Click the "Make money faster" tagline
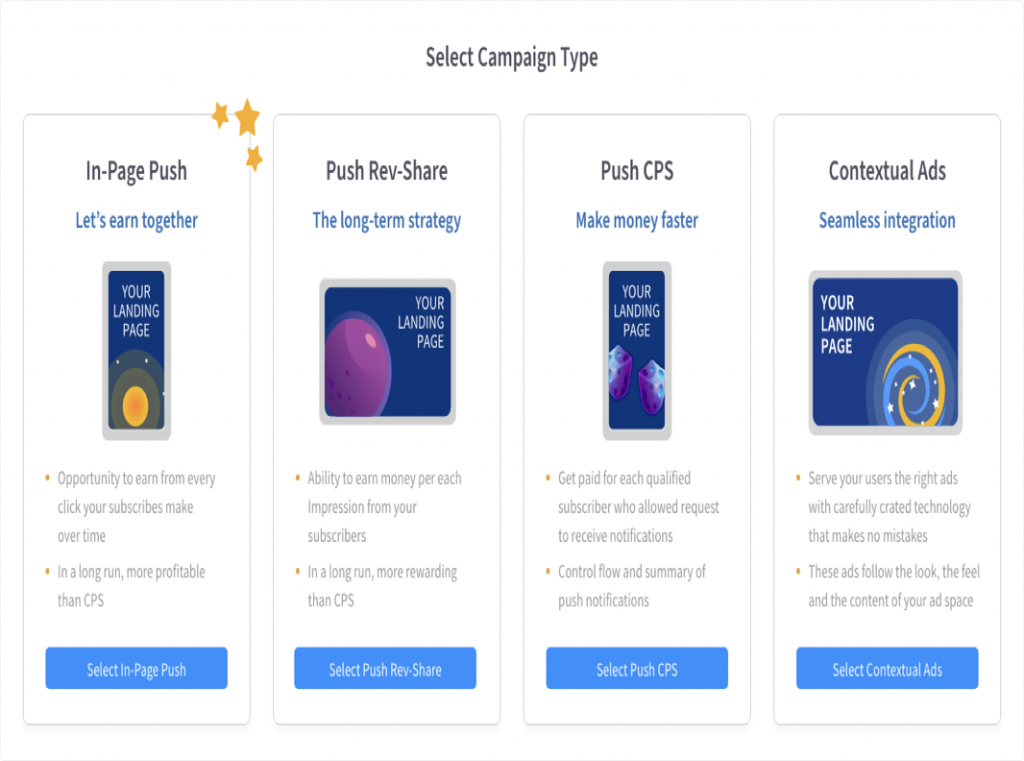 [x=637, y=220]
